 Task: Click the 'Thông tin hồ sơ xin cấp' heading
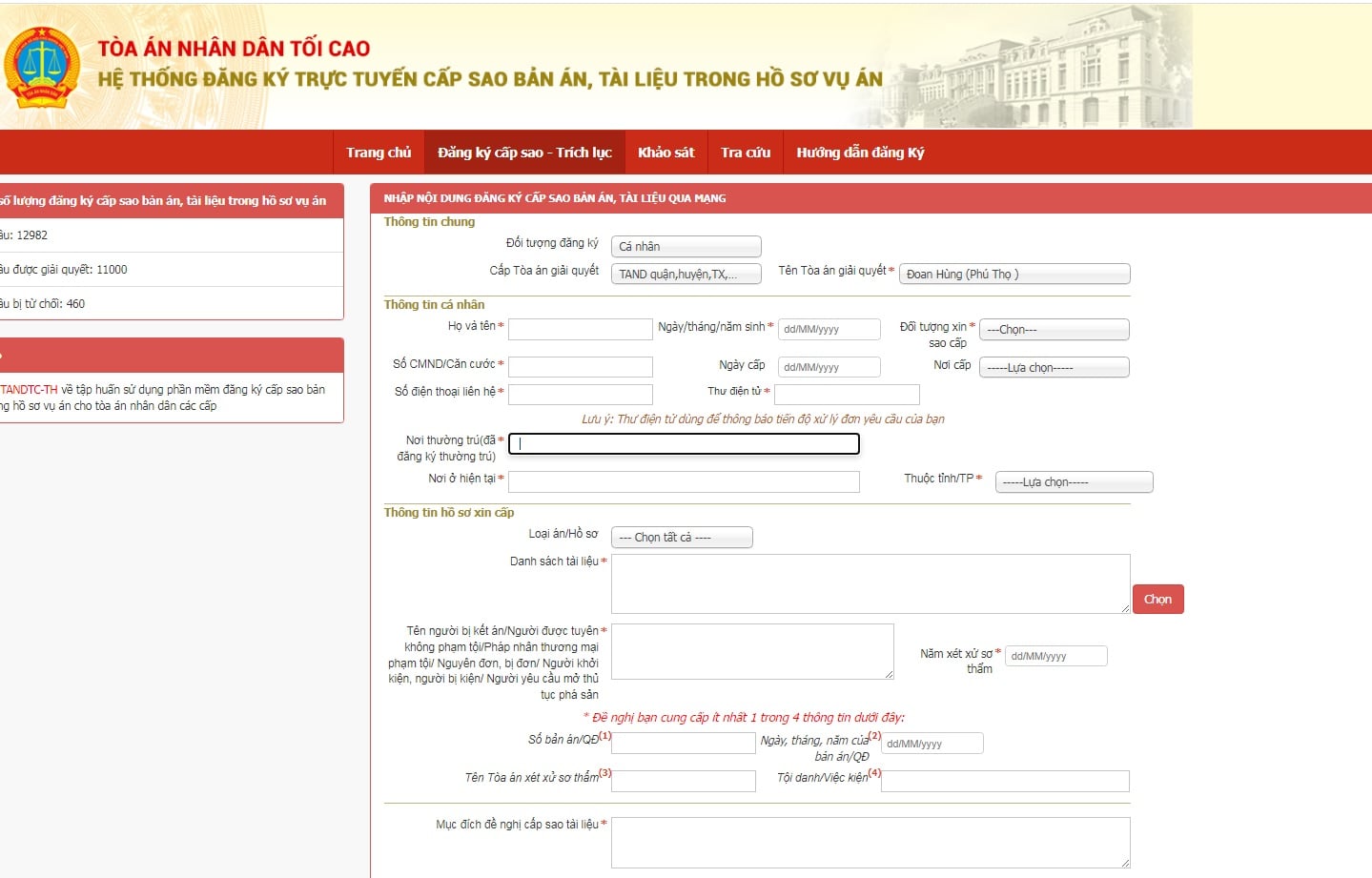pyautogui.click(x=449, y=512)
